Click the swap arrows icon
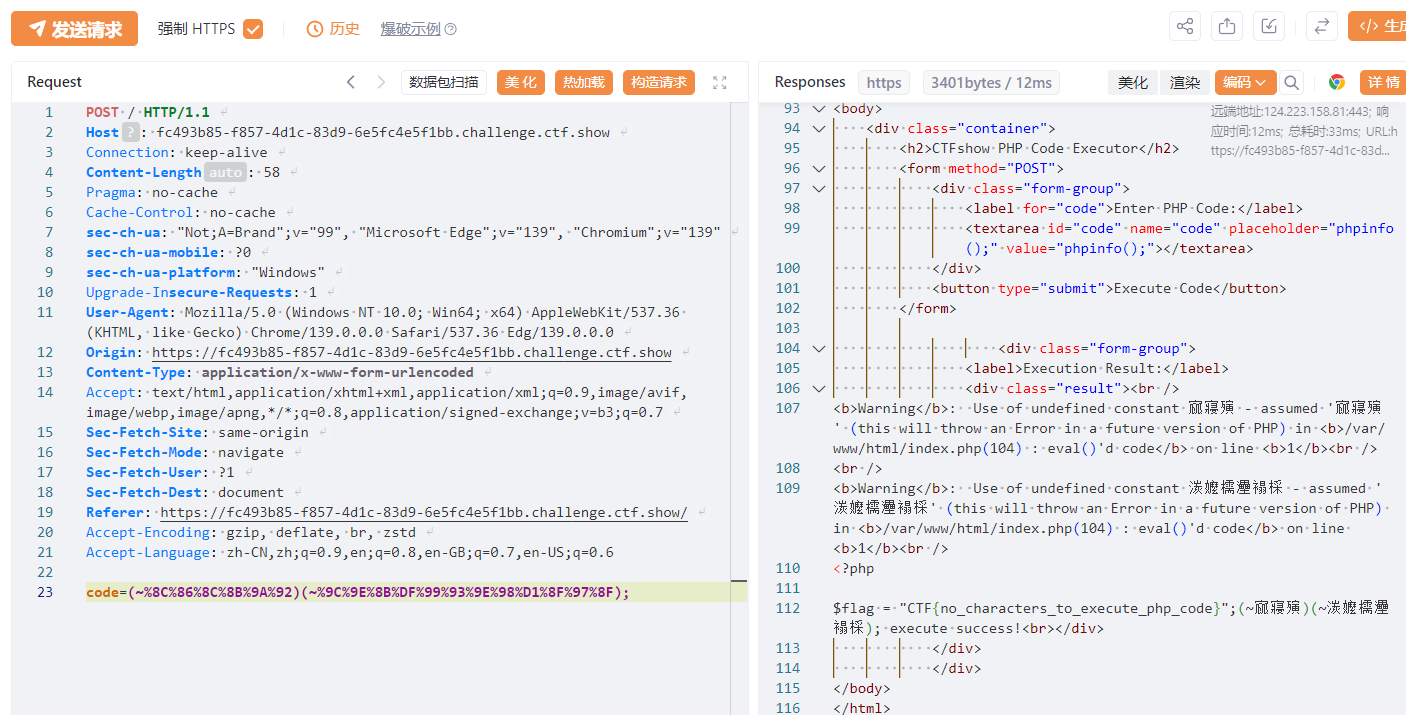Screen dimensions: 1406x715 (x=1321, y=27)
